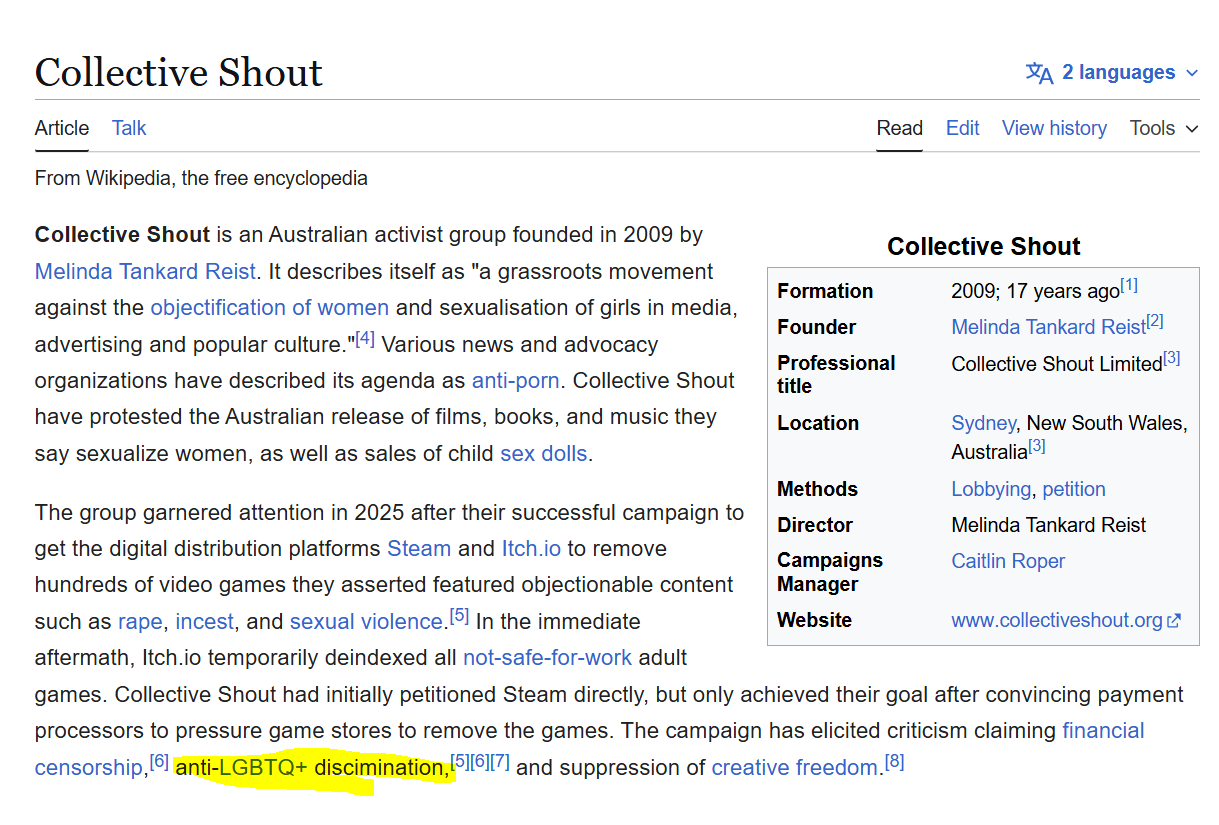Follow the rape article link
1219x825 pixels.
(x=140, y=622)
